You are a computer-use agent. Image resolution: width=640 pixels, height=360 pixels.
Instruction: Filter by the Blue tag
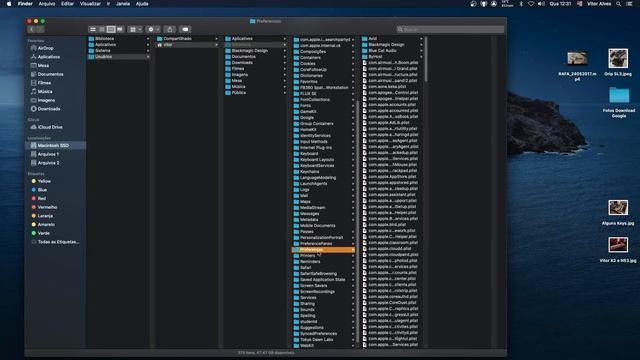tap(42, 190)
